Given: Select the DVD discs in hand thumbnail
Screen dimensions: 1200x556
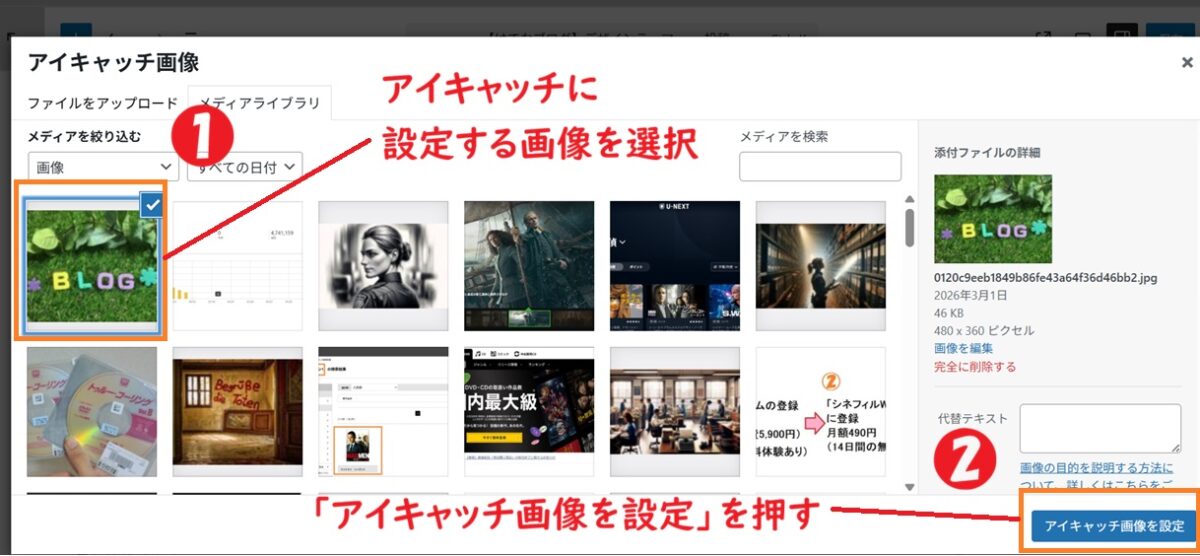Looking at the screenshot, I should (x=92, y=411).
